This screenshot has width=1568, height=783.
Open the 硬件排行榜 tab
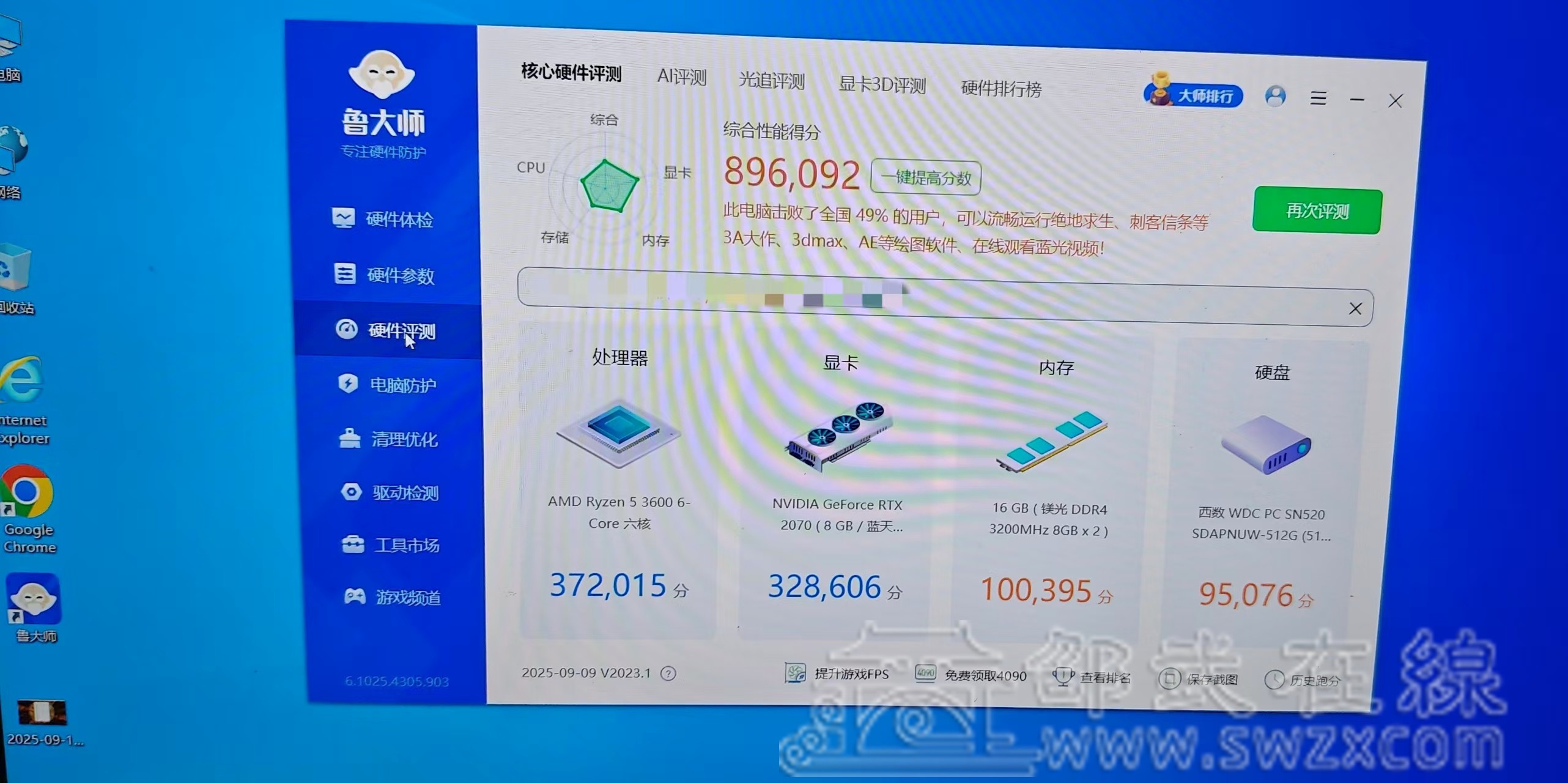(1001, 89)
